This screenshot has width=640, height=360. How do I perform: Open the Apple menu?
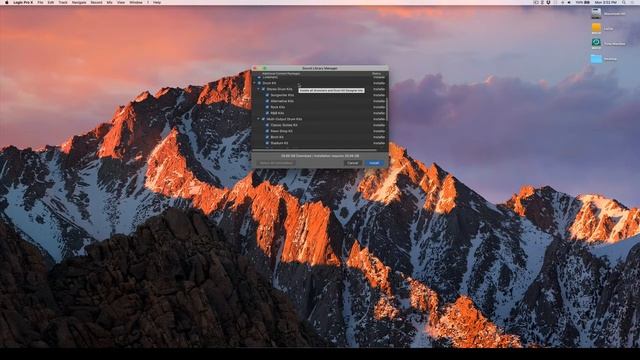7,2
